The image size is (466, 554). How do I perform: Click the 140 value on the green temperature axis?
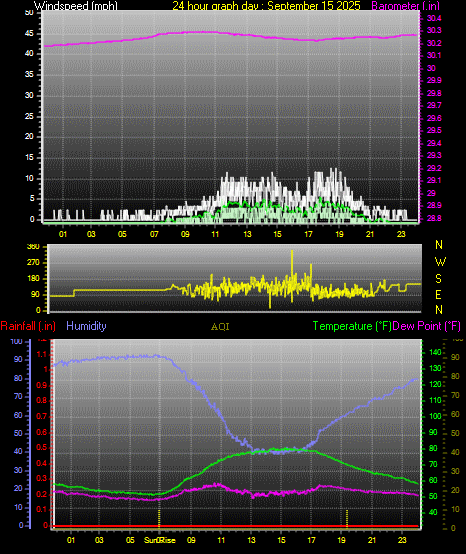click(x=435, y=352)
